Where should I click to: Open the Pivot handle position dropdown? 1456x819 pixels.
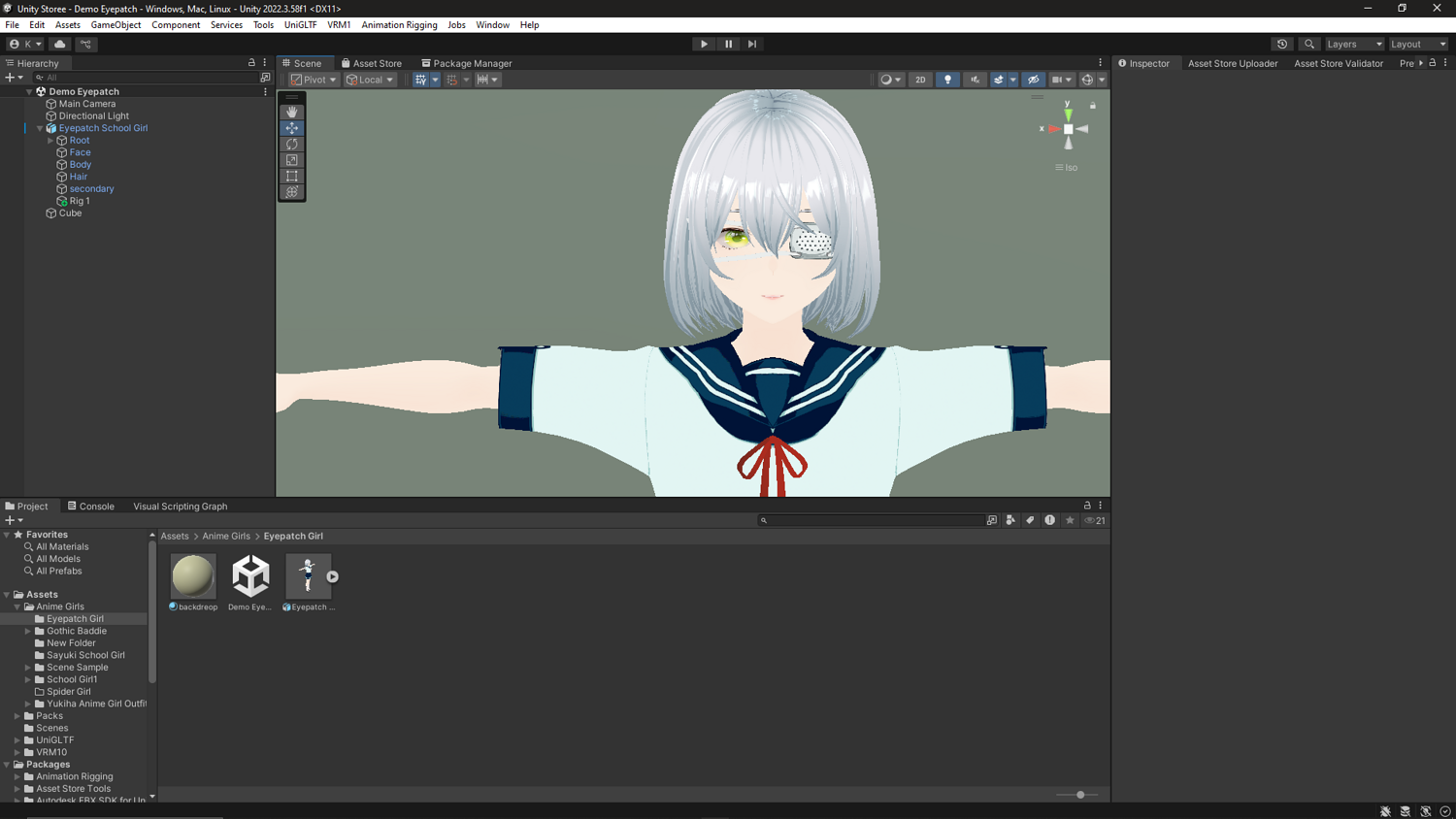pyautogui.click(x=314, y=80)
